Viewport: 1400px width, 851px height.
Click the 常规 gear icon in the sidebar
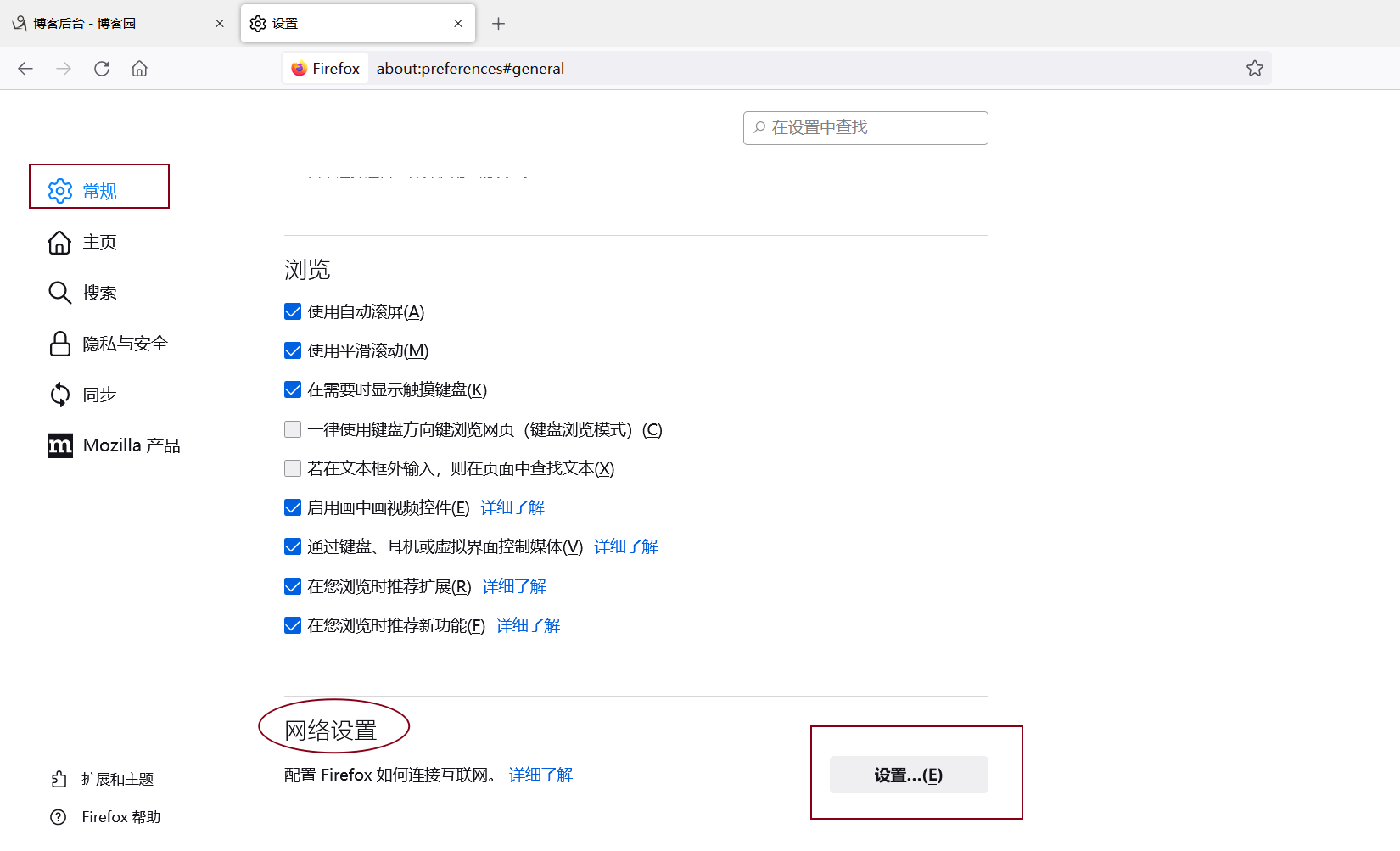tap(60, 191)
